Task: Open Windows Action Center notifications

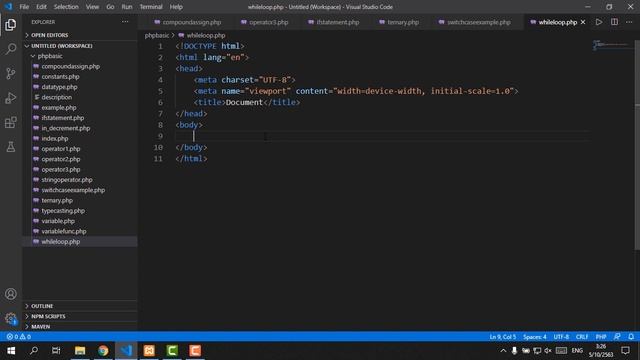Action: click(x=625, y=351)
